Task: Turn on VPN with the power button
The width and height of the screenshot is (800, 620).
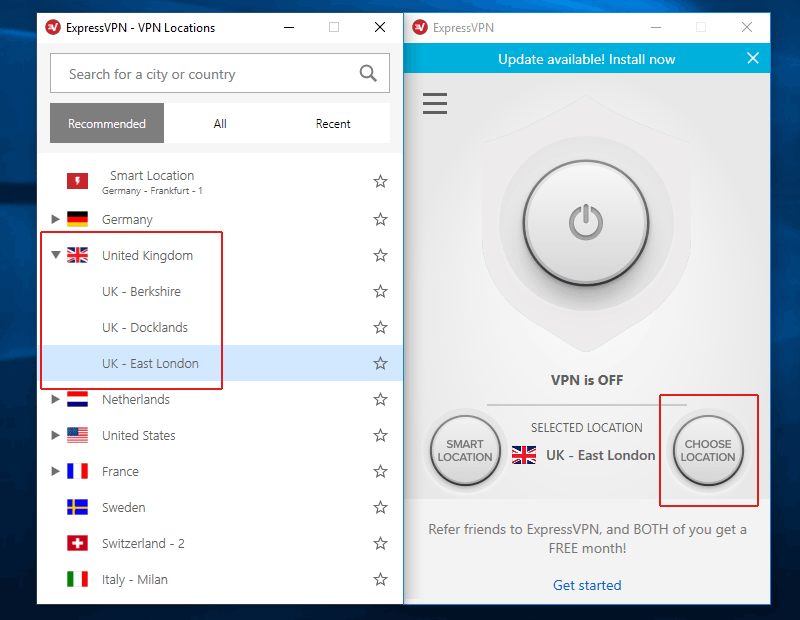Action: pos(586,222)
